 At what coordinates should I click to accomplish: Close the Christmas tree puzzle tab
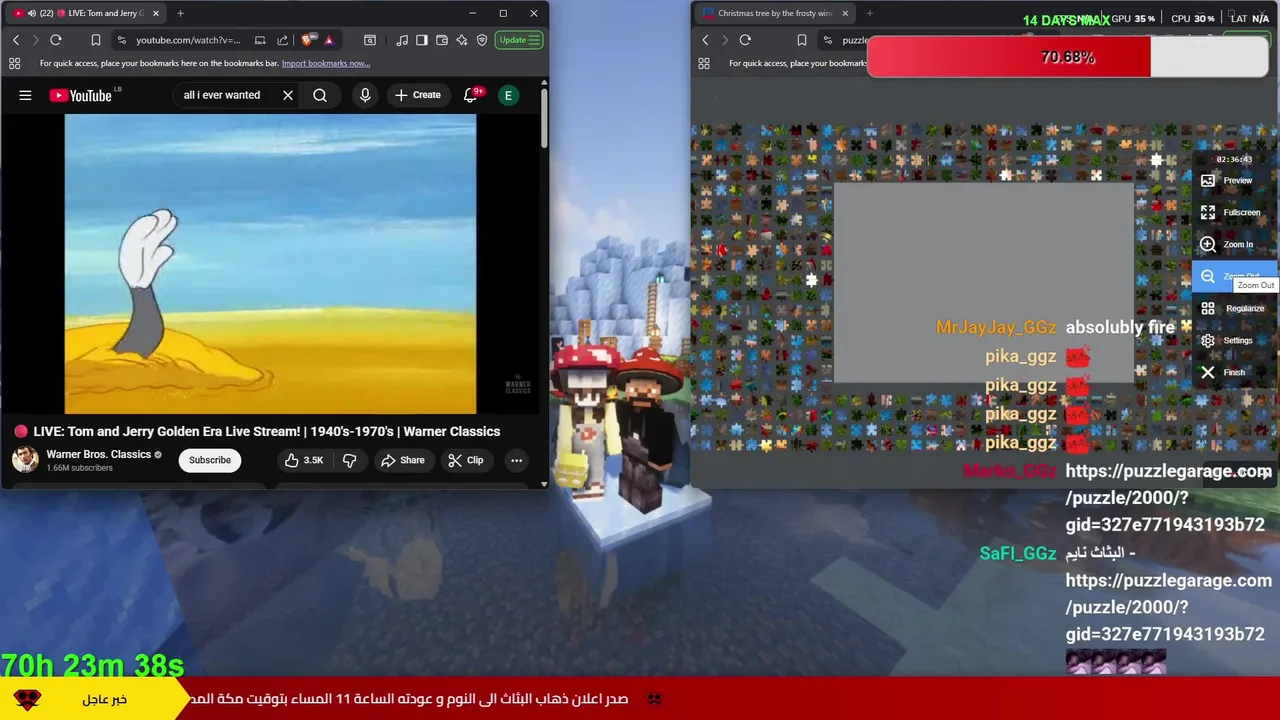(845, 13)
